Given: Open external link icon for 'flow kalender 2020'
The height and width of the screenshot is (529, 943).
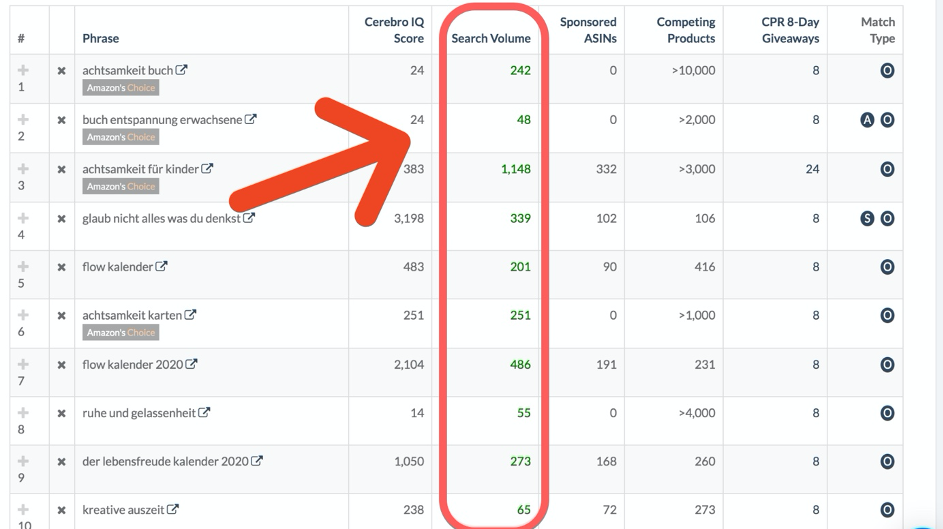Looking at the screenshot, I should coord(192,364).
